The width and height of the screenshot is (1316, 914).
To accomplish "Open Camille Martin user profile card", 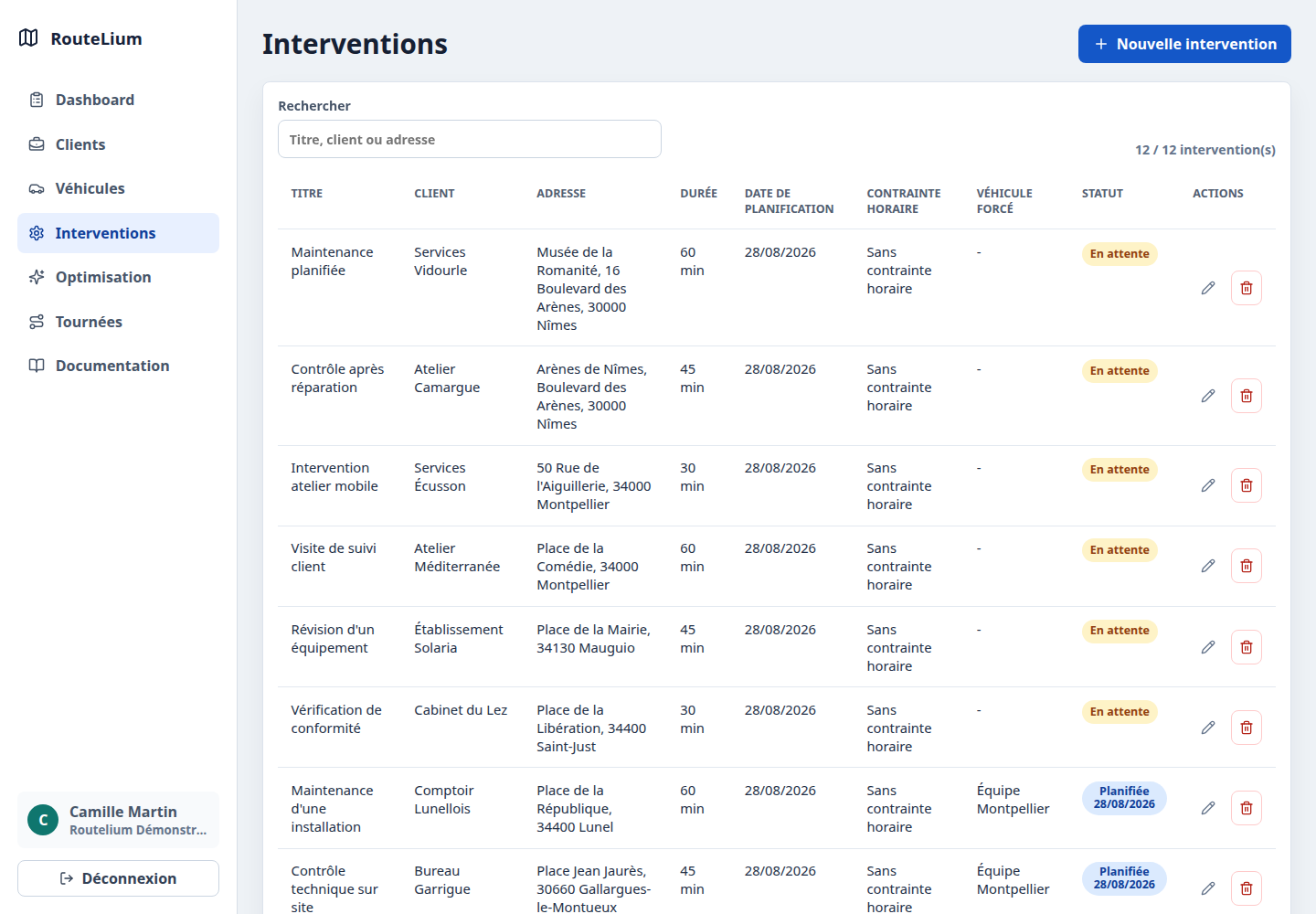I will click(x=118, y=820).
